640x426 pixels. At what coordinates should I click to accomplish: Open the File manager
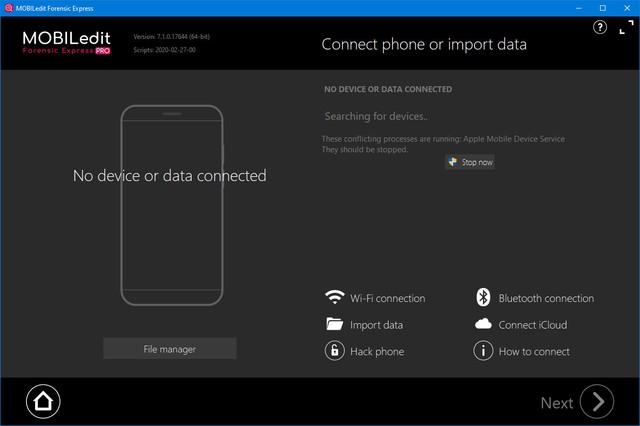coord(169,349)
